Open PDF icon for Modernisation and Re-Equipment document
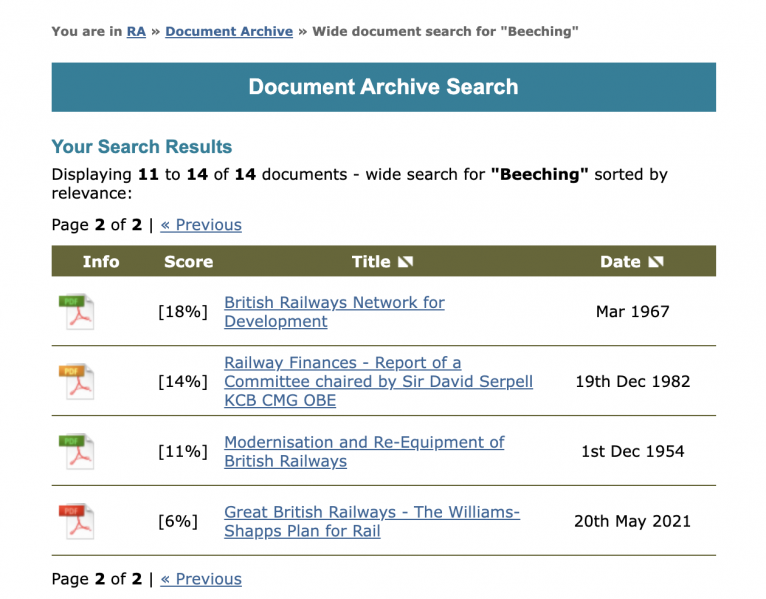 tap(76, 451)
